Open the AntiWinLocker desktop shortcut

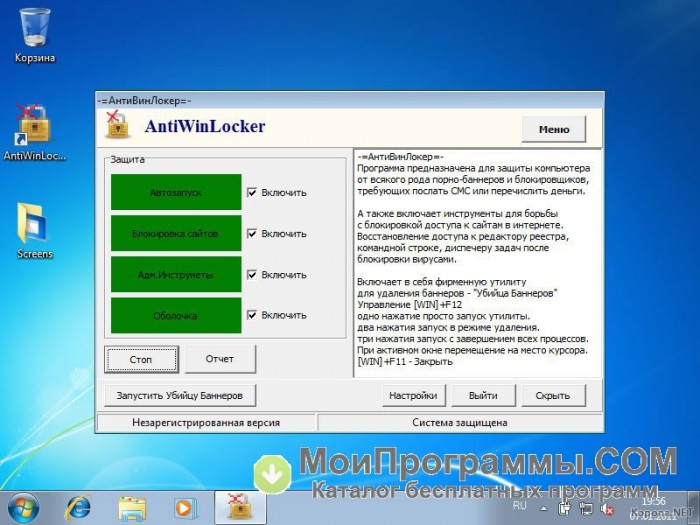(34, 133)
